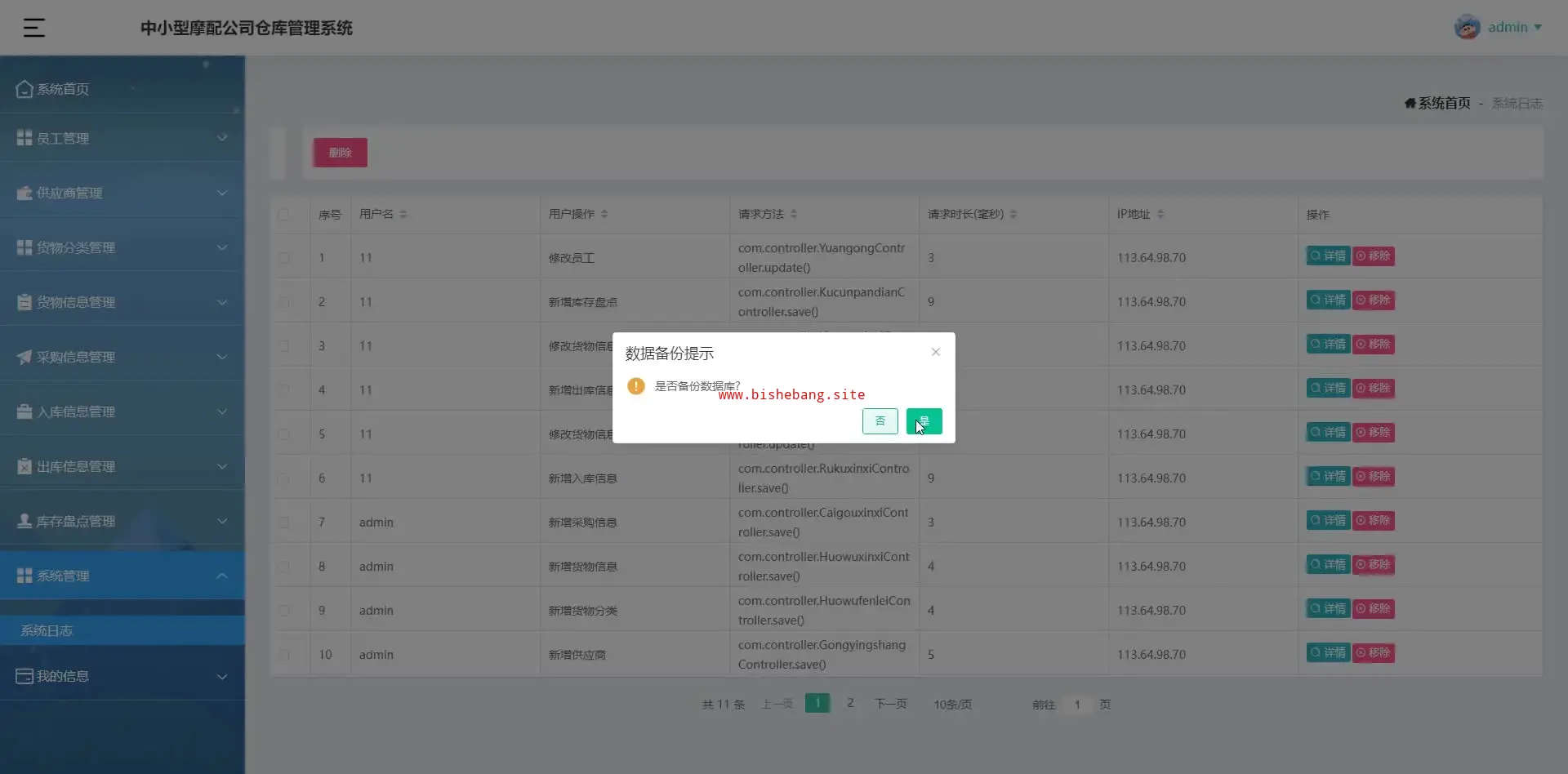Click the 系统管理 grid icon

point(24,576)
